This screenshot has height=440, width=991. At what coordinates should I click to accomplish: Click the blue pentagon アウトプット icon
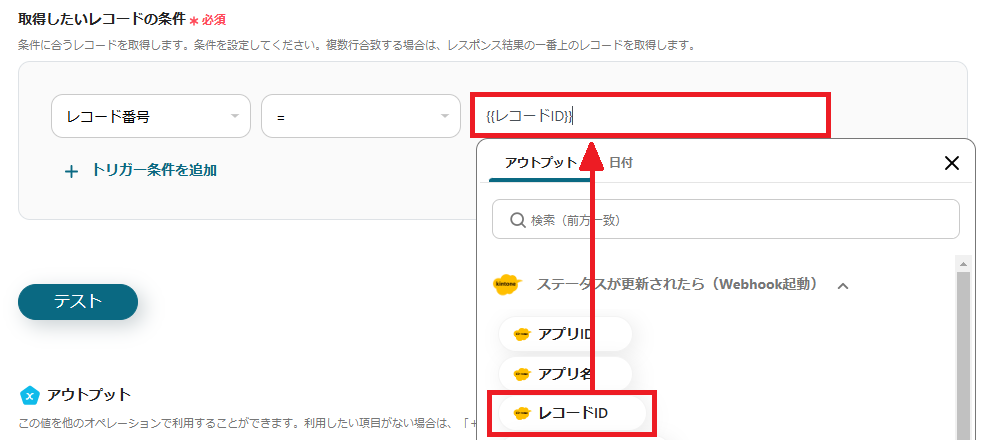tap(30, 396)
